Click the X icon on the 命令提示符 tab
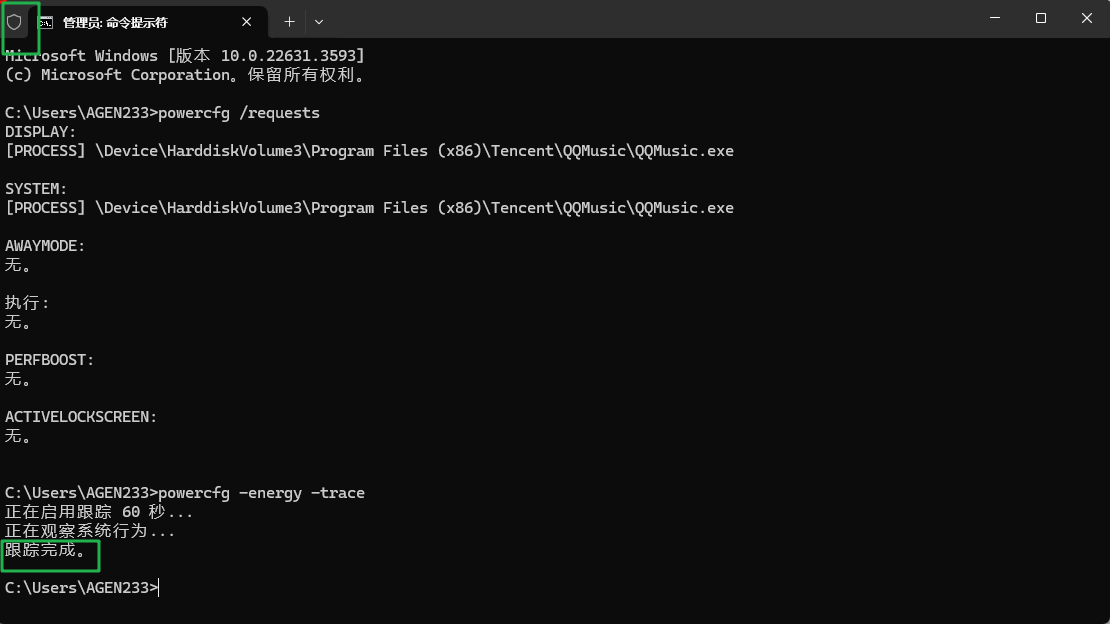The height and width of the screenshot is (624, 1110). point(246,21)
